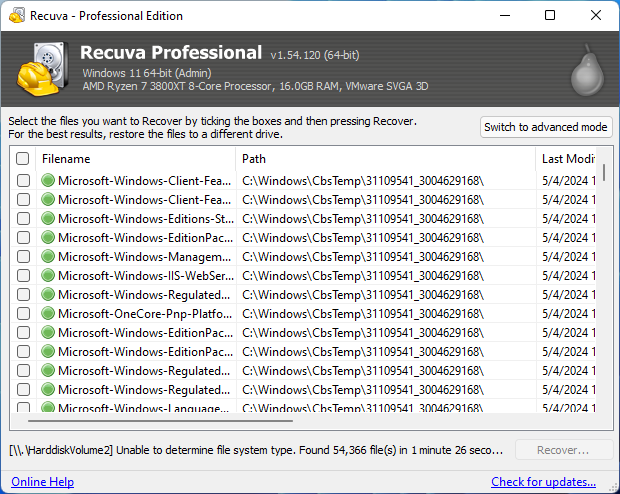The height and width of the screenshot is (494, 620).
Task: Minimize the Recuva window
Action: coord(505,15)
